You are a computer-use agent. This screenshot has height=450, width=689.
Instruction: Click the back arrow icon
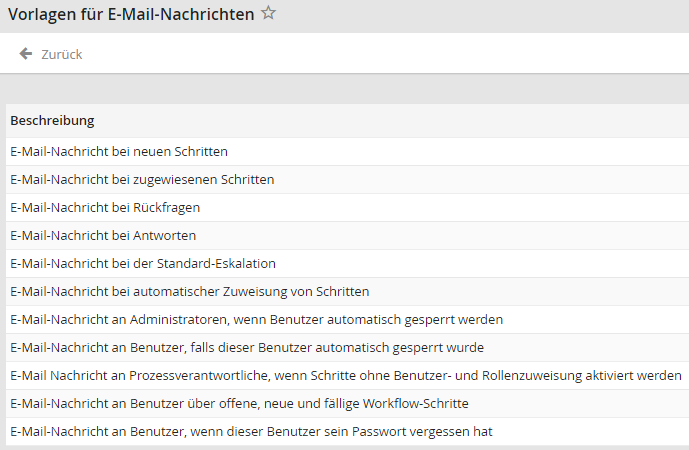click(26, 54)
